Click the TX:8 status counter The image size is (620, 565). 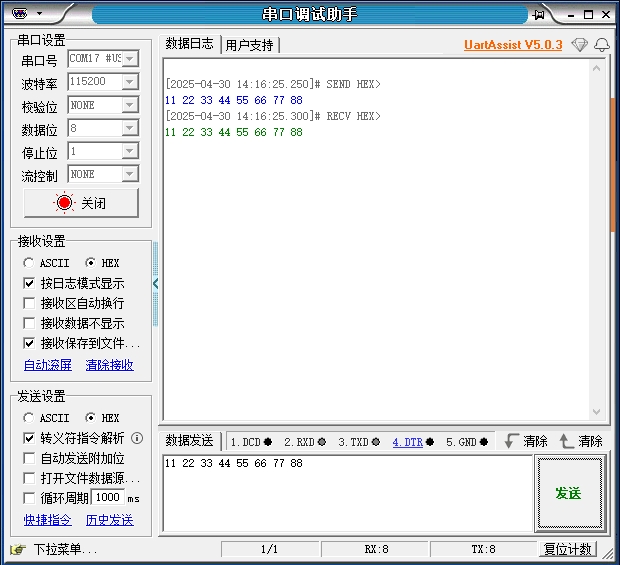tap(483, 549)
